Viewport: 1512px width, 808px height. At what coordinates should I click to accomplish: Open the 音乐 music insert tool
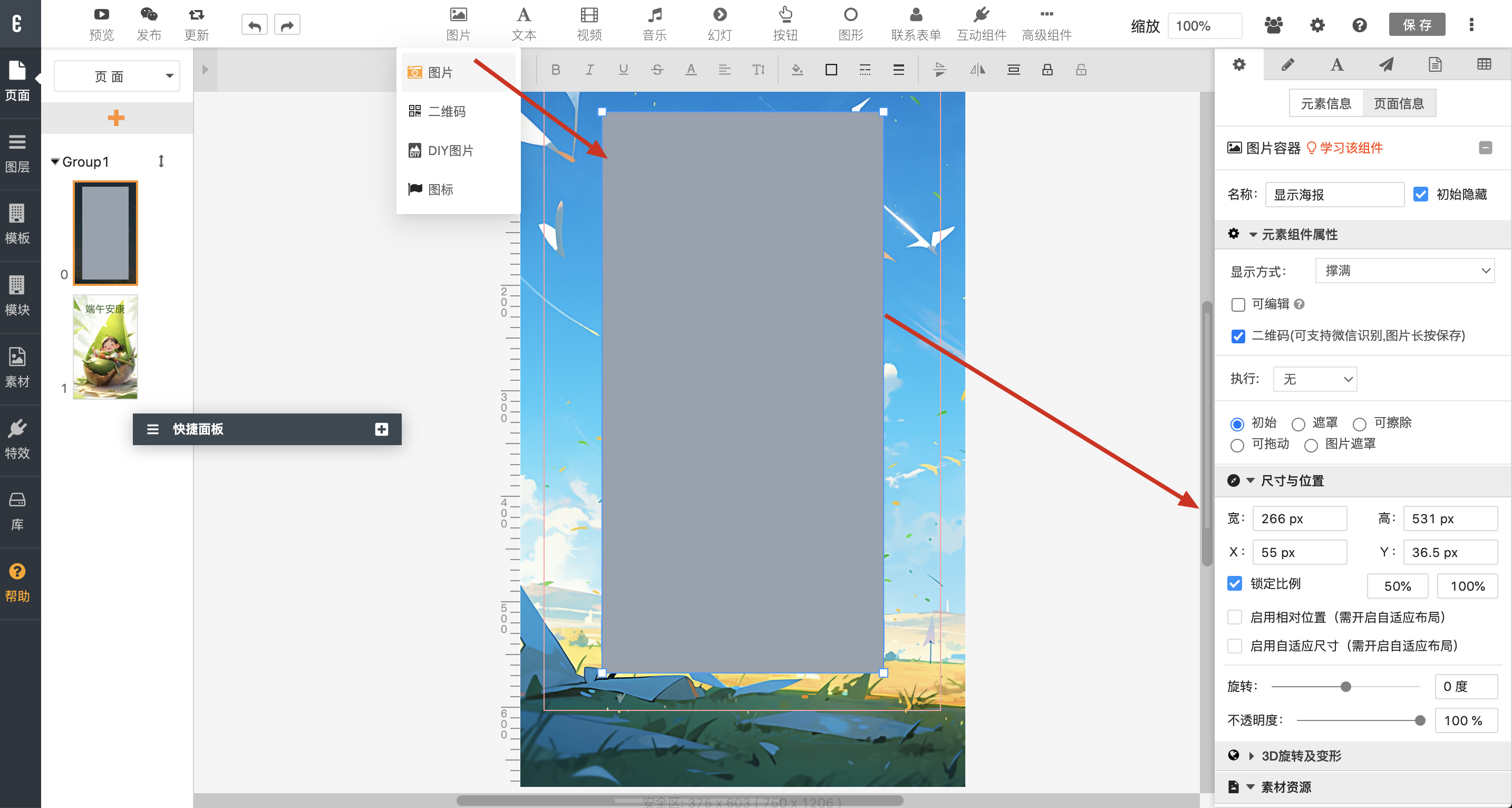click(654, 24)
